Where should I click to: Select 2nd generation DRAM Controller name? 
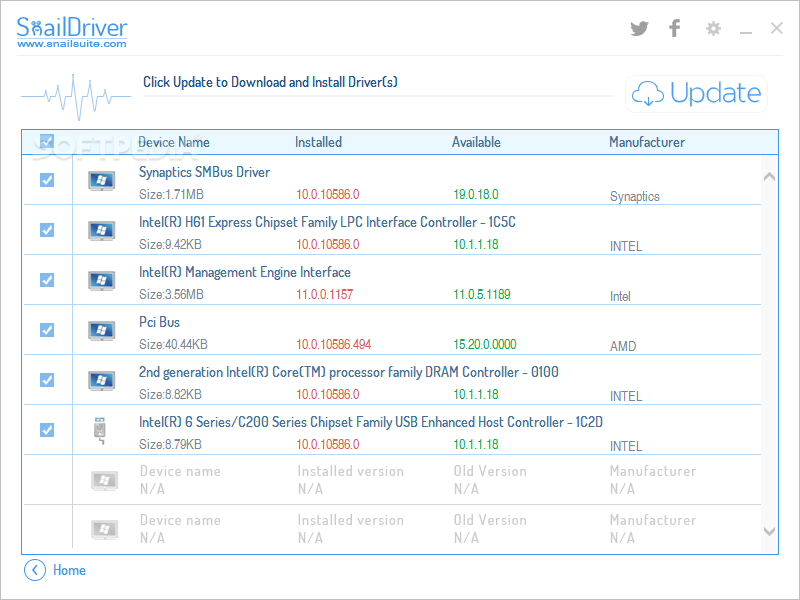pos(348,372)
